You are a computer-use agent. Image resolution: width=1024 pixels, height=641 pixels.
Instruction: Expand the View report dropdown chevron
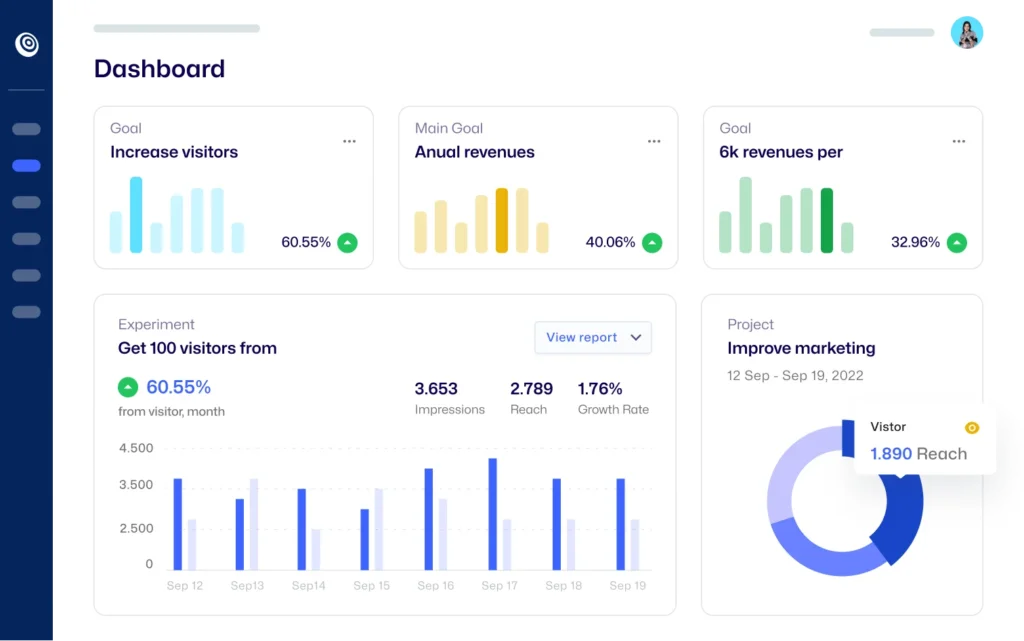click(636, 338)
